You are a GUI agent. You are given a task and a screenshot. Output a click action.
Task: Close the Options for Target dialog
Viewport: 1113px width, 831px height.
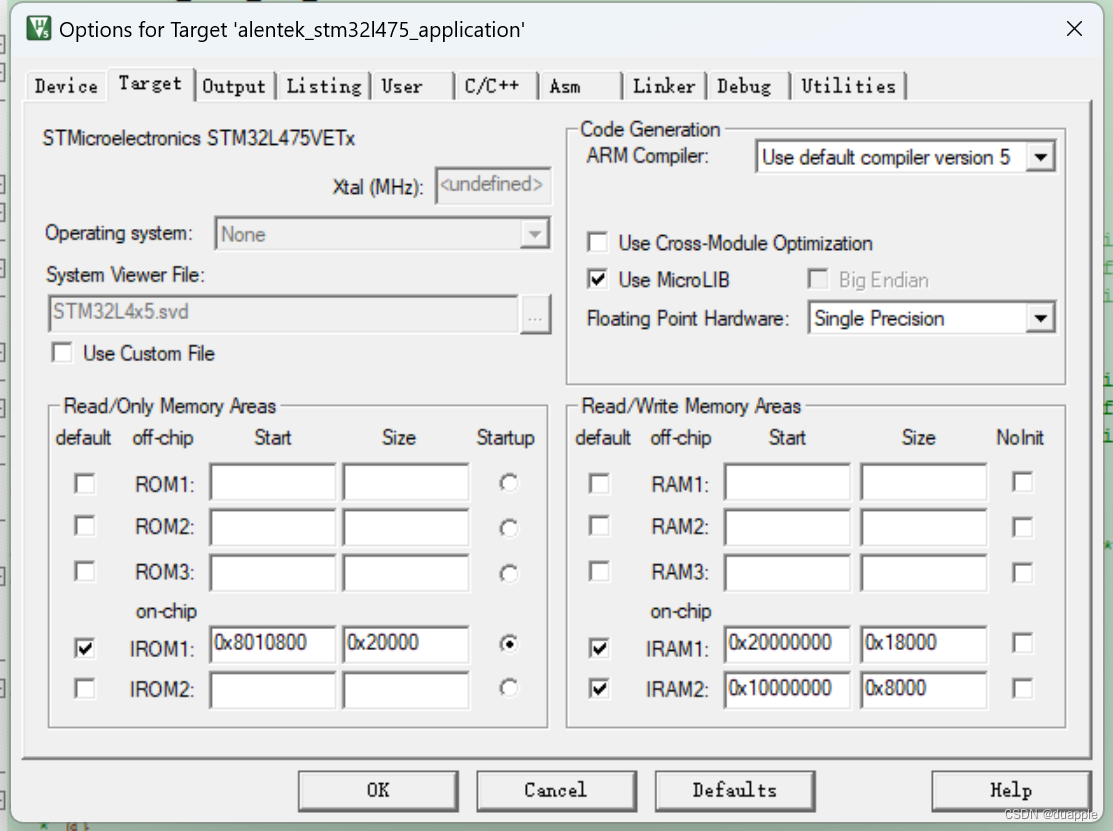pos(1074,28)
